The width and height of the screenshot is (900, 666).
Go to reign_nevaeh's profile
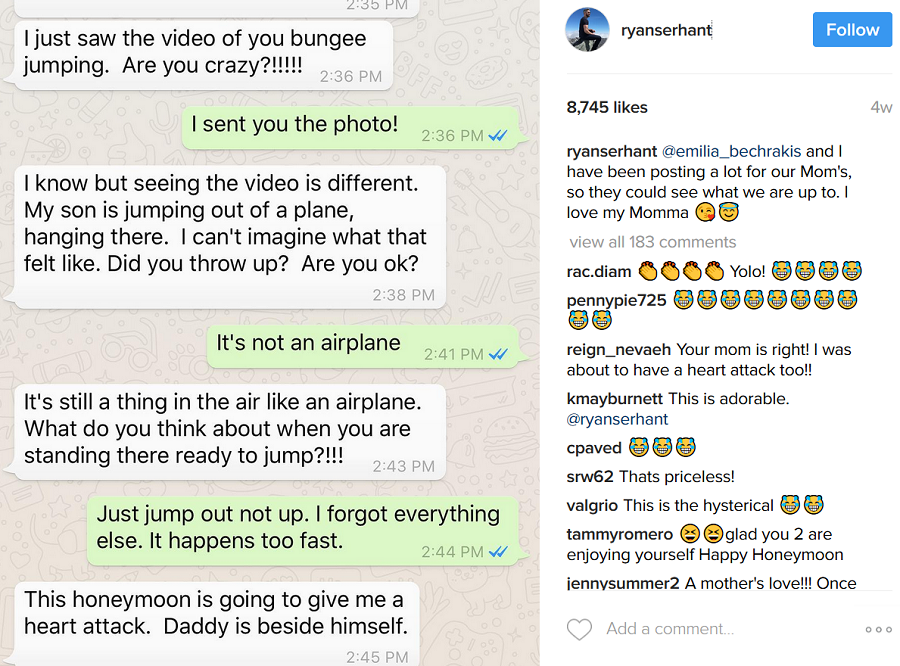tap(619, 349)
